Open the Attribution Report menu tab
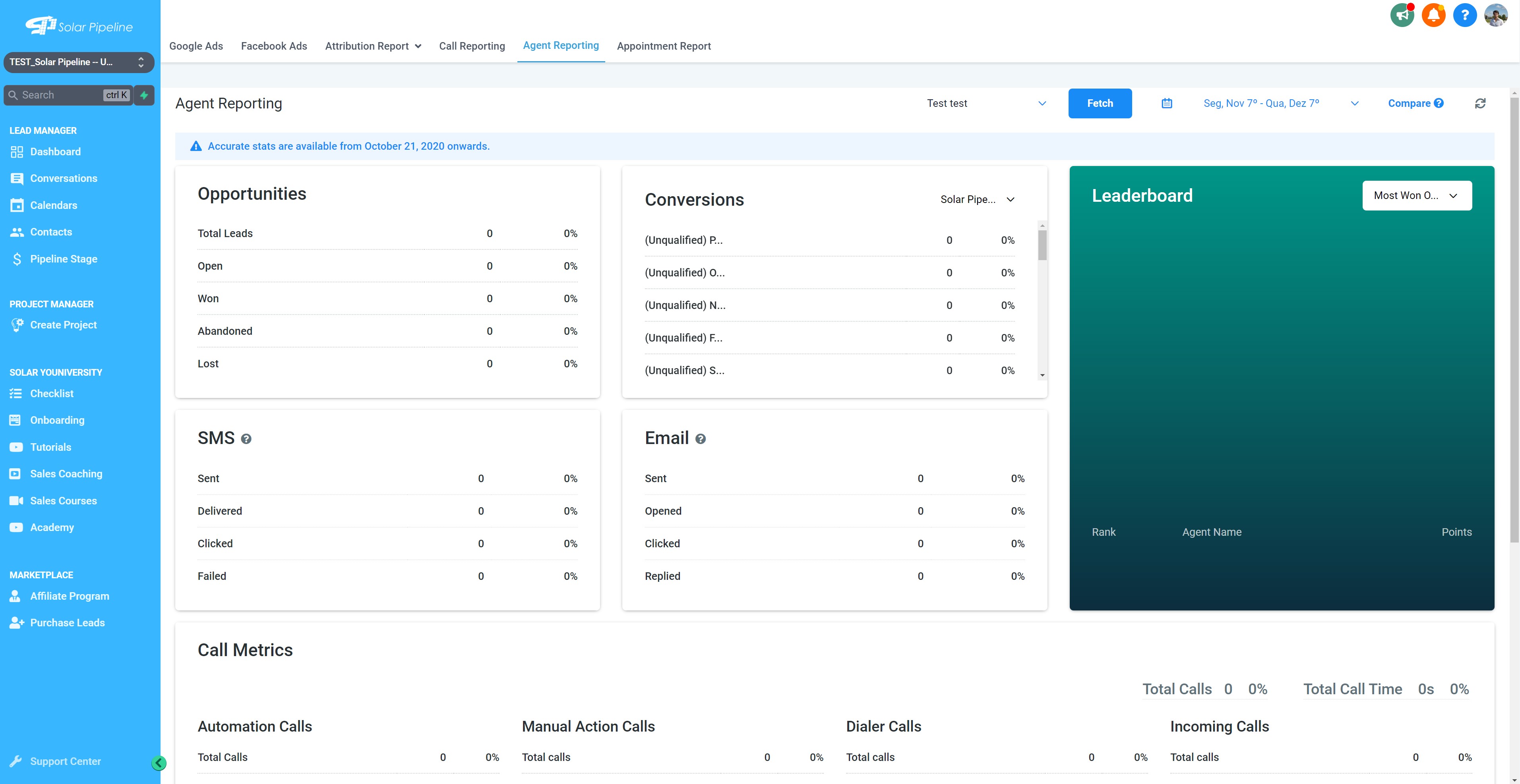Viewport: 1520px width, 784px height. click(372, 46)
